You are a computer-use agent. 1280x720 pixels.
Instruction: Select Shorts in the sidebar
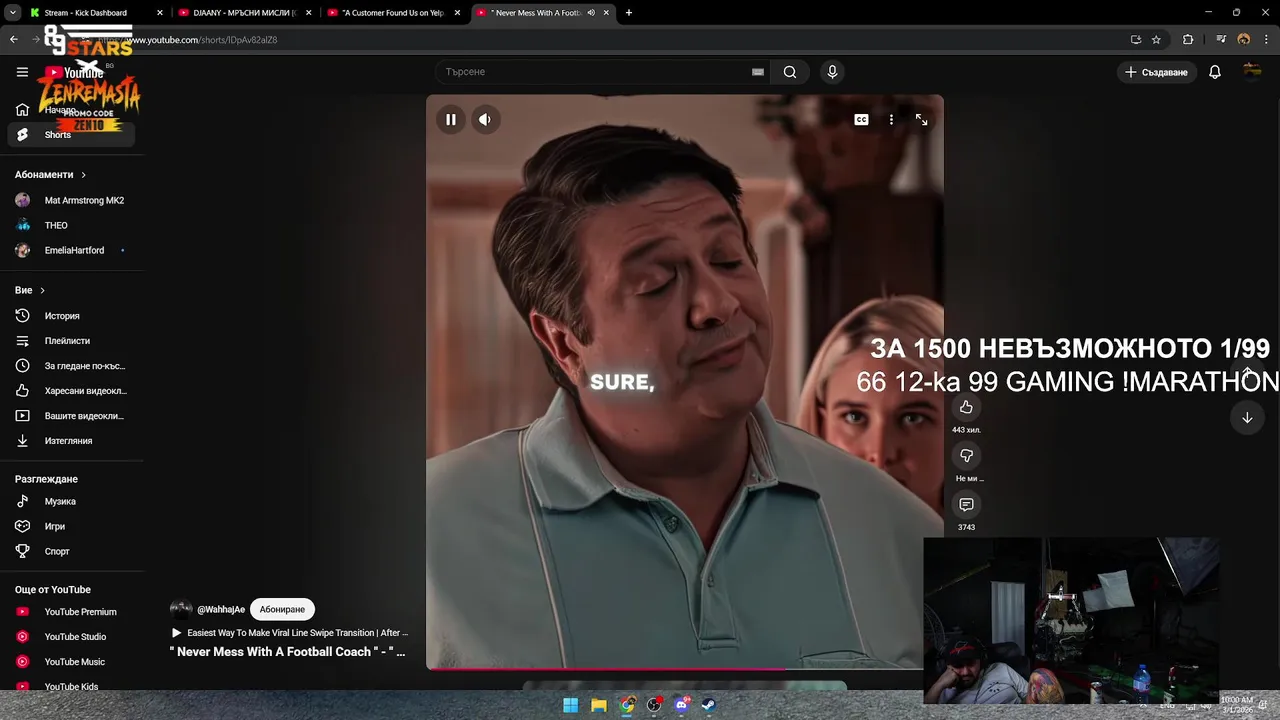[72, 135]
